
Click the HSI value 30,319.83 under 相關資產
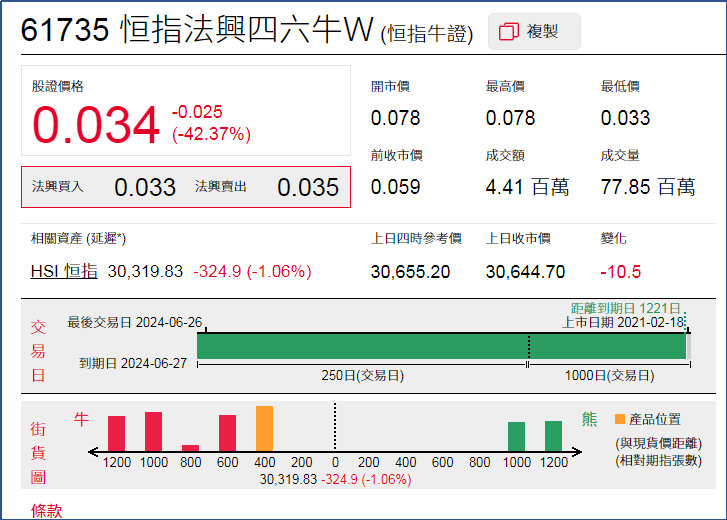point(145,271)
